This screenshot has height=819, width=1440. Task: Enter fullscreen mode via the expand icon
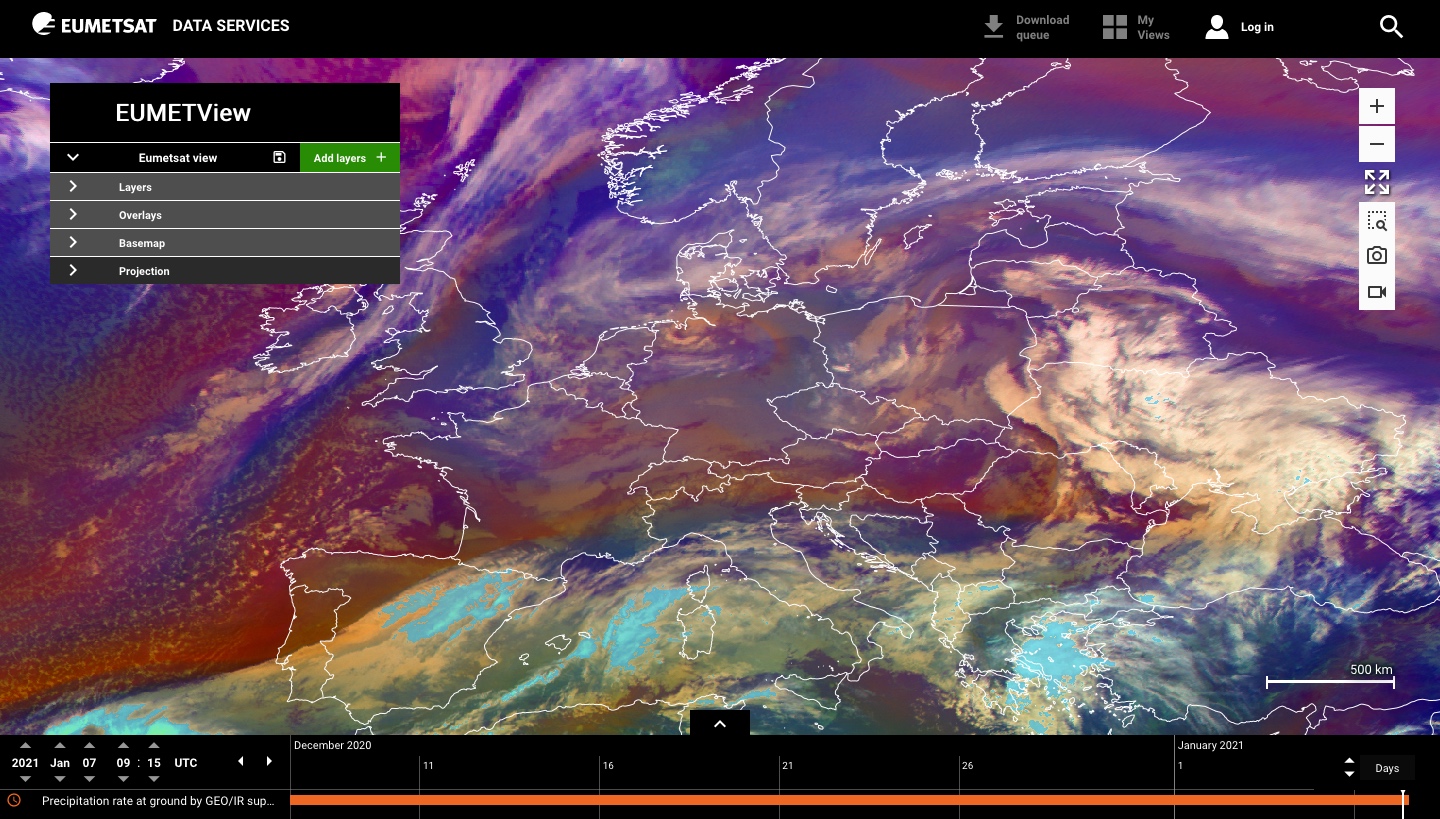point(1377,182)
